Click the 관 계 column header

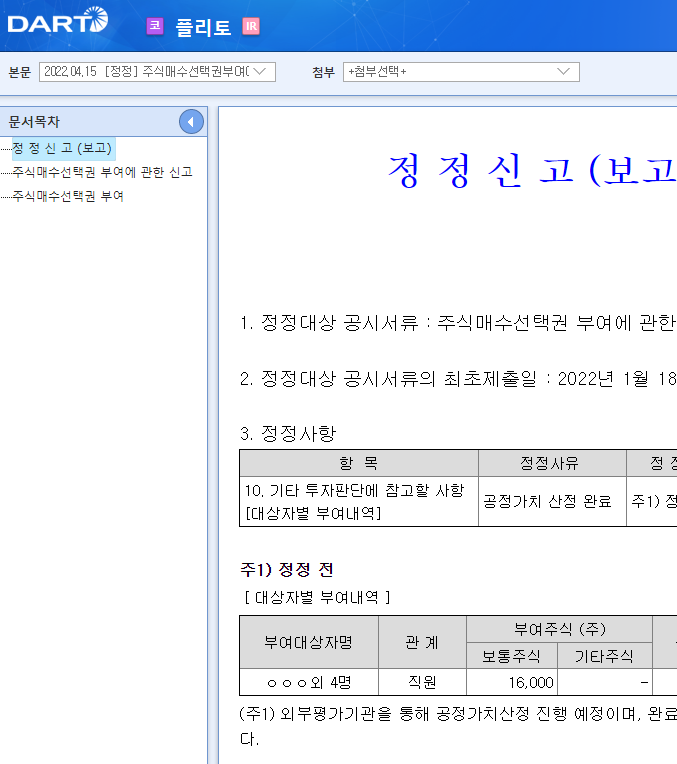click(422, 642)
